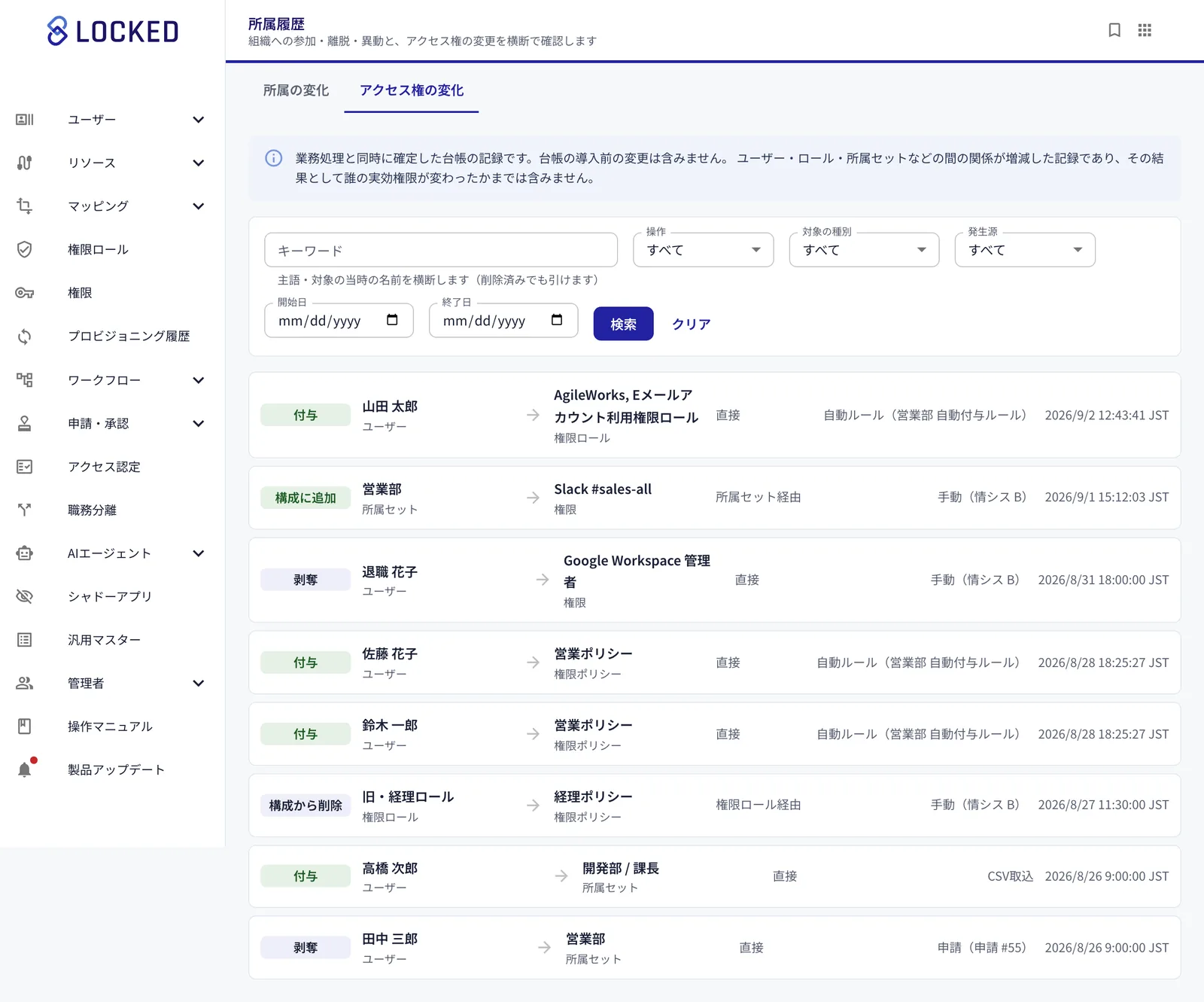
Task: Open 権限ロール in the sidebar
Action: coord(99,249)
